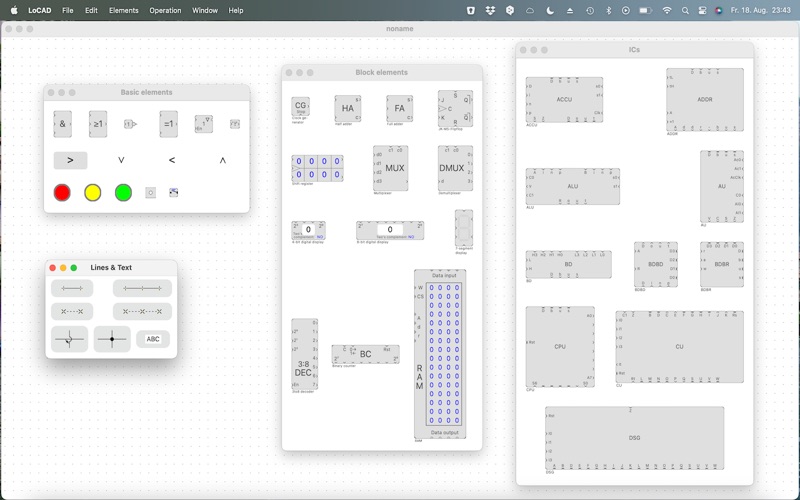This screenshot has height=500, width=800.
Task: Pick the MUX multiplexer block
Action: 391,168
